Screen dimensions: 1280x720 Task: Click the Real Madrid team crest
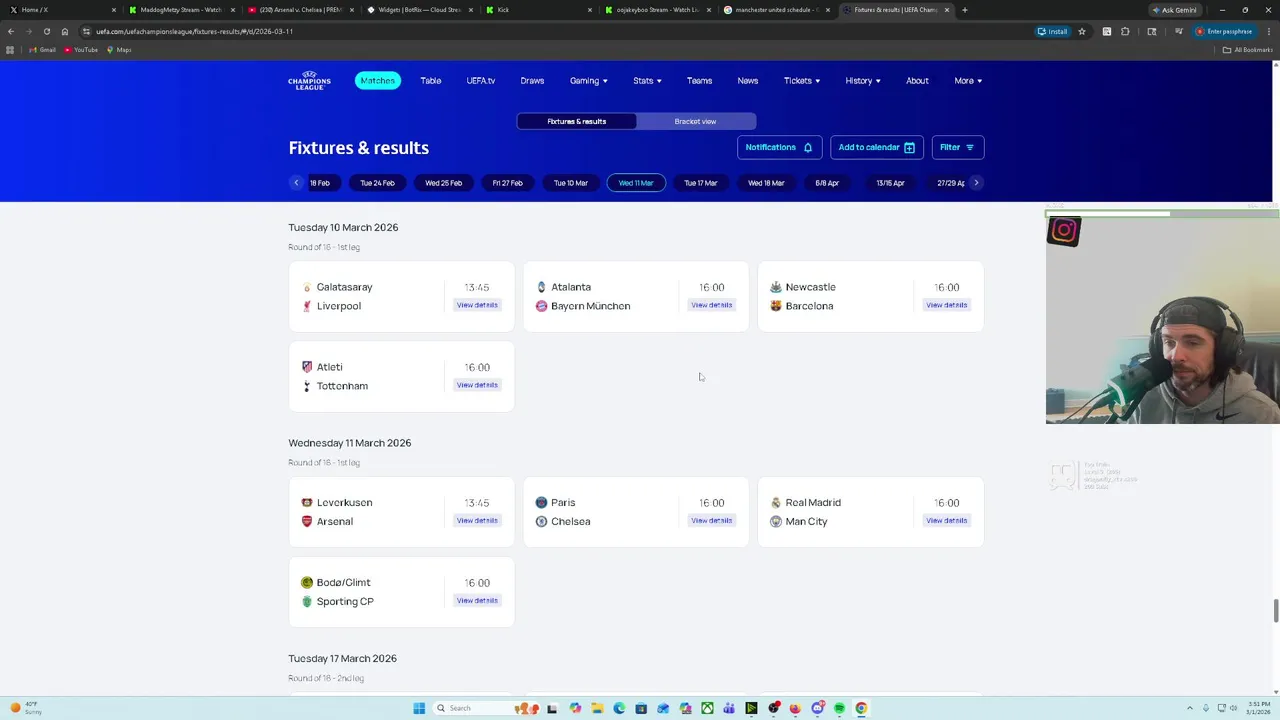tap(776, 502)
